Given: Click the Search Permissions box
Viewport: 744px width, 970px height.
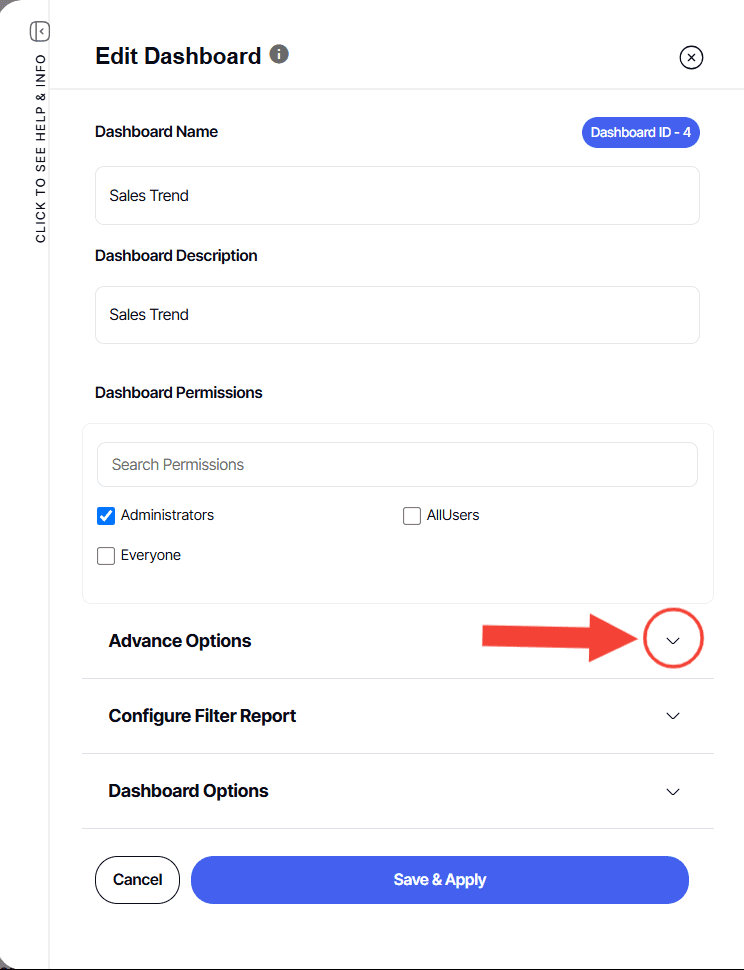Looking at the screenshot, I should [397, 465].
